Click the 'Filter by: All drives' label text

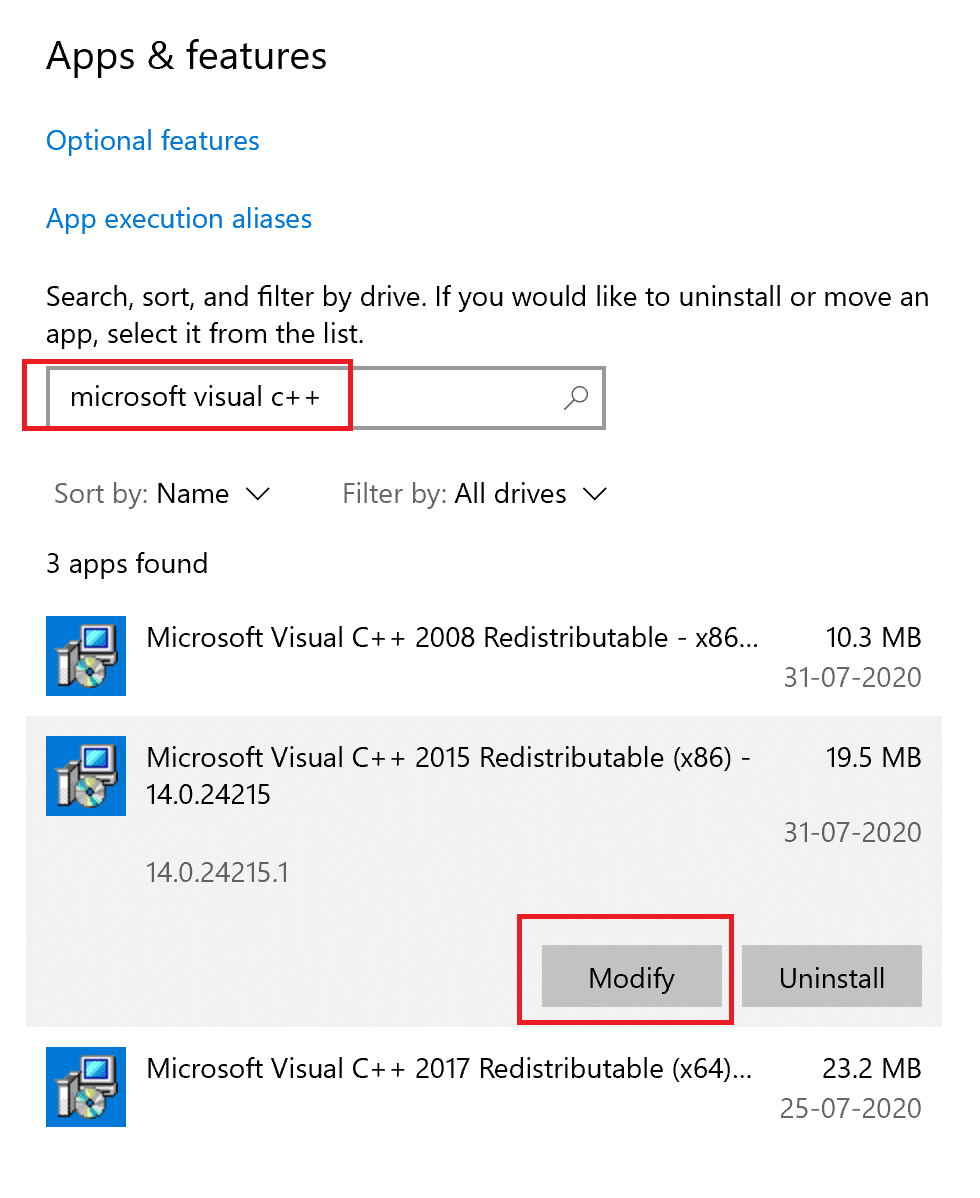click(x=454, y=494)
